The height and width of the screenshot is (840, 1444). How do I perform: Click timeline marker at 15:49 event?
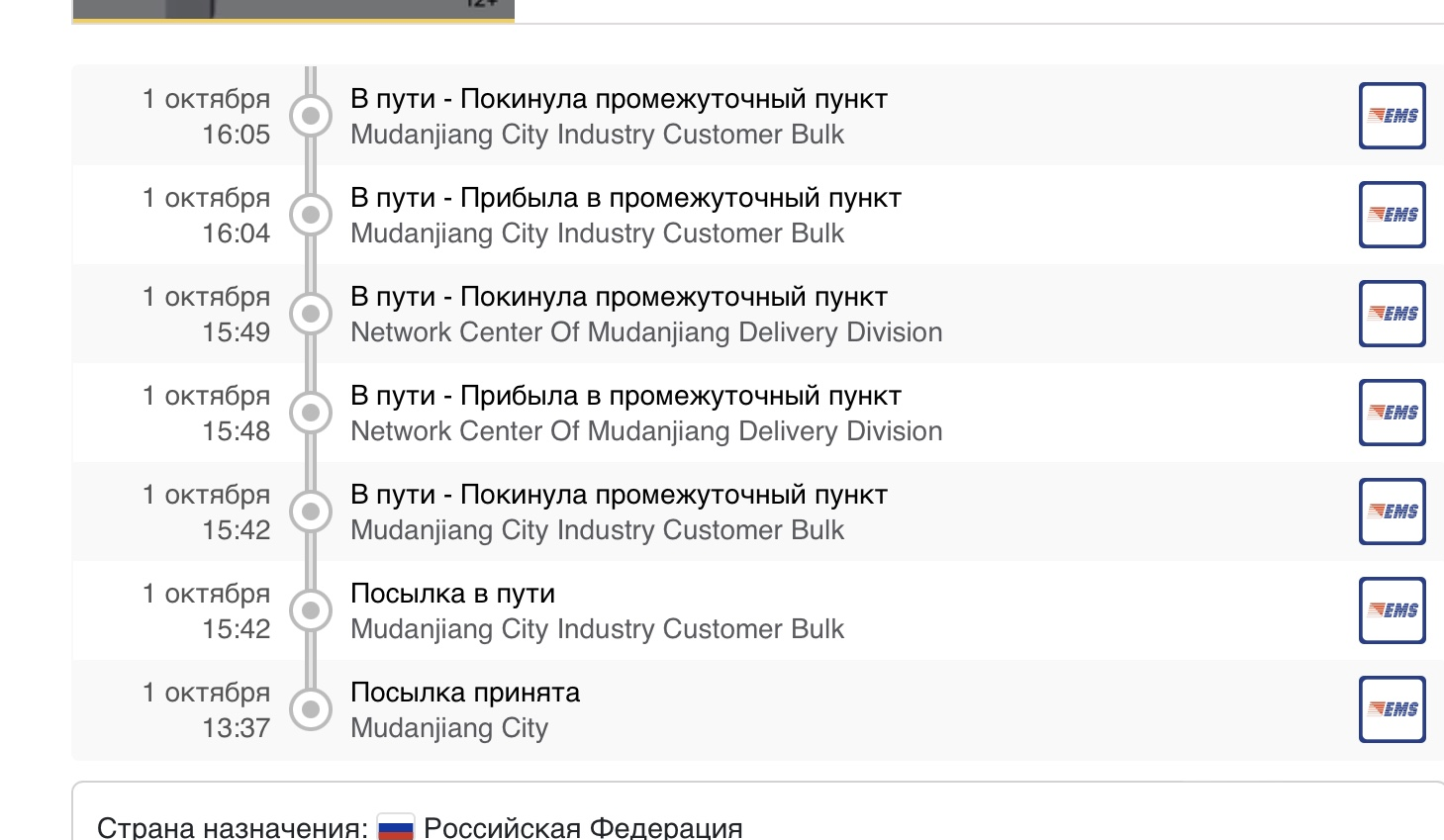(311, 314)
